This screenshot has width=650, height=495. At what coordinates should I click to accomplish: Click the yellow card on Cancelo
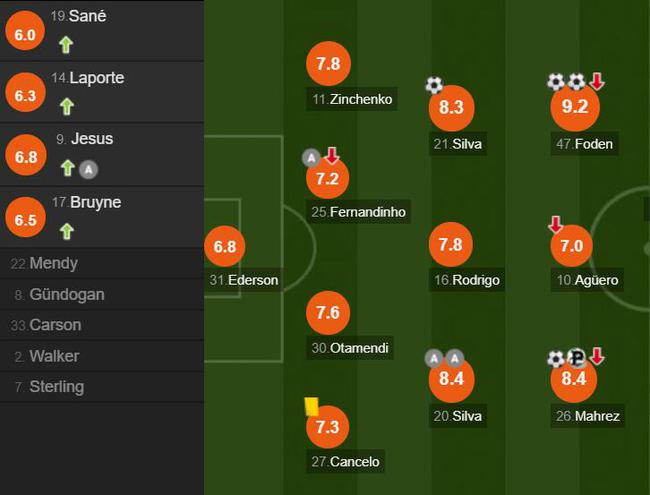coord(310,406)
